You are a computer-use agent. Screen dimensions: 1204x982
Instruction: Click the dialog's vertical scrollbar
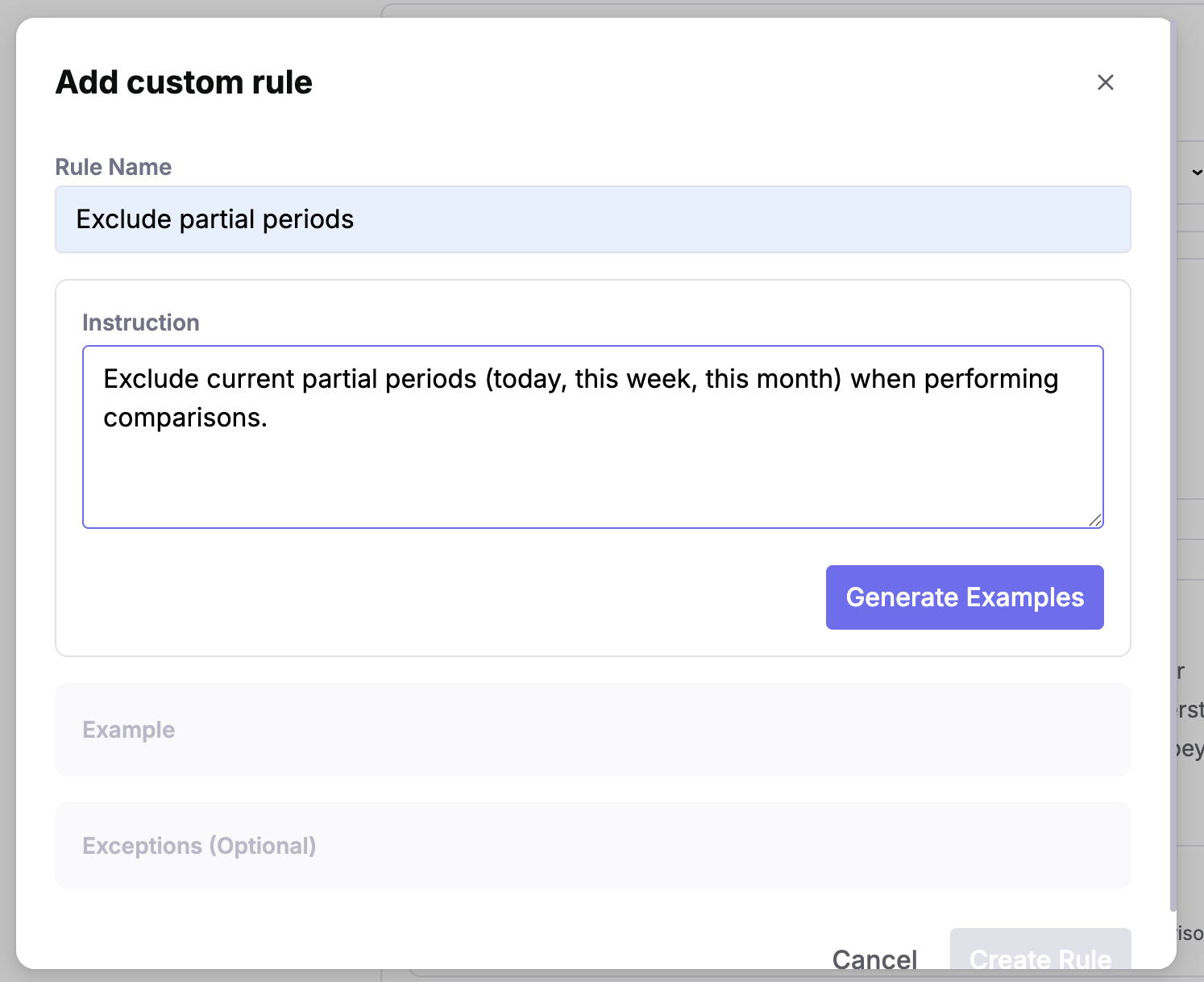(x=1173, y=484)
